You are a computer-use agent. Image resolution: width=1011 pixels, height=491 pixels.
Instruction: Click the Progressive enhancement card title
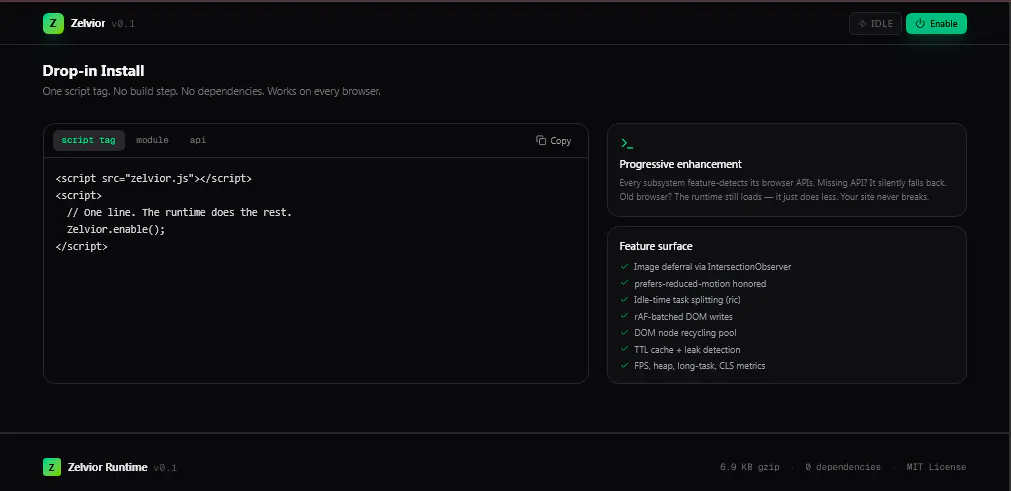tap(680, 164)
